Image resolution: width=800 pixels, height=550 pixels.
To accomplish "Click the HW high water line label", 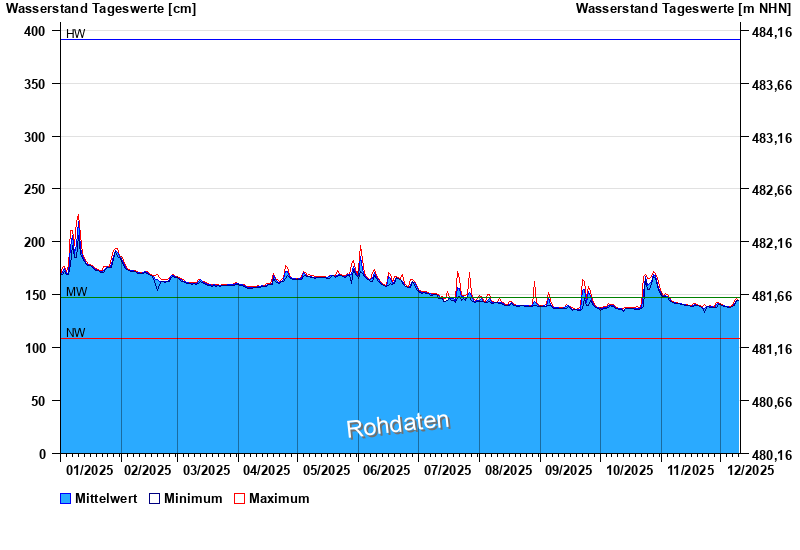I will (x=75, y=34).
